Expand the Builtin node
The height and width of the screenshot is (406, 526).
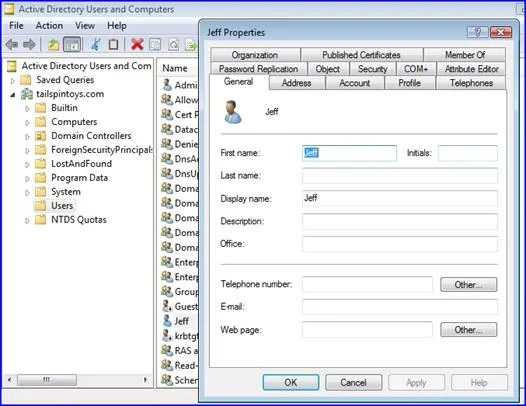27,109
